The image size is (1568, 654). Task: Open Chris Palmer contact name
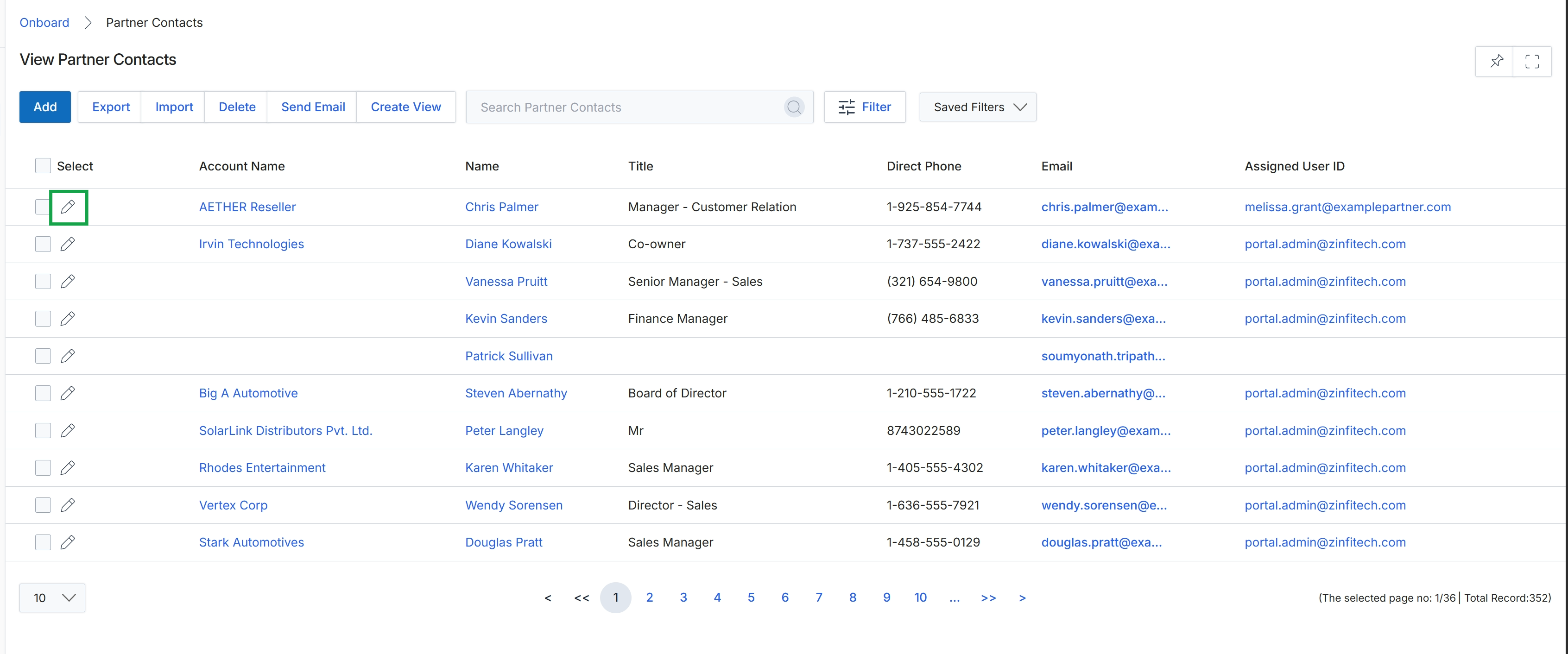coord(501,207)
